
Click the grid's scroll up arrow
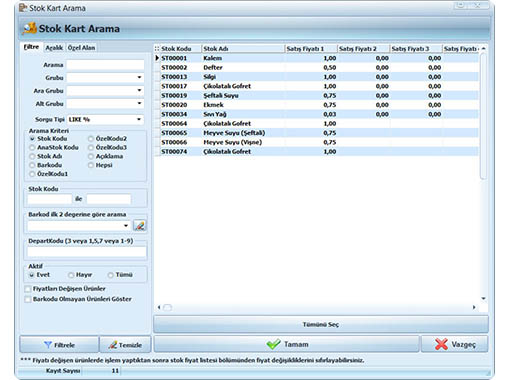click(483, 49)
